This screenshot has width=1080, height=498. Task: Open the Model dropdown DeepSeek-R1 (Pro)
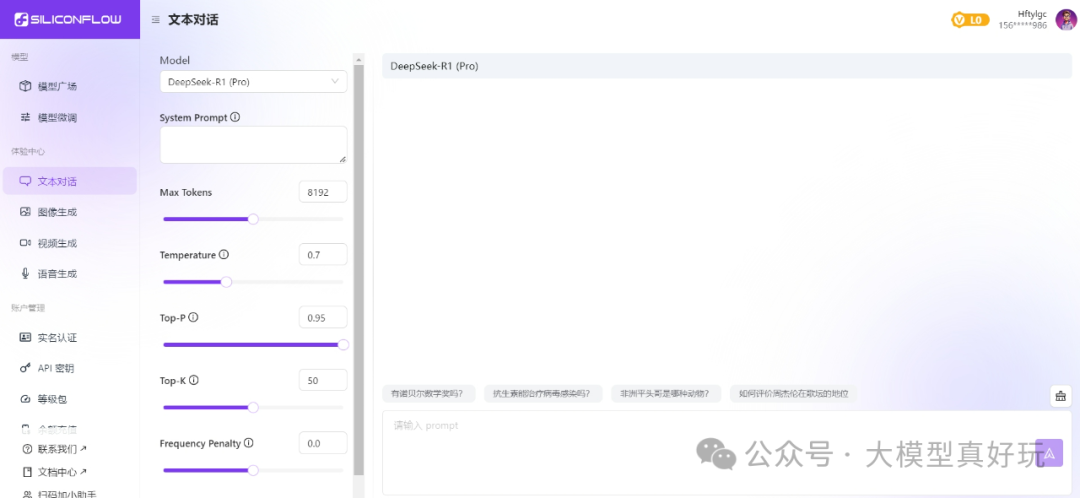(253, 81)
